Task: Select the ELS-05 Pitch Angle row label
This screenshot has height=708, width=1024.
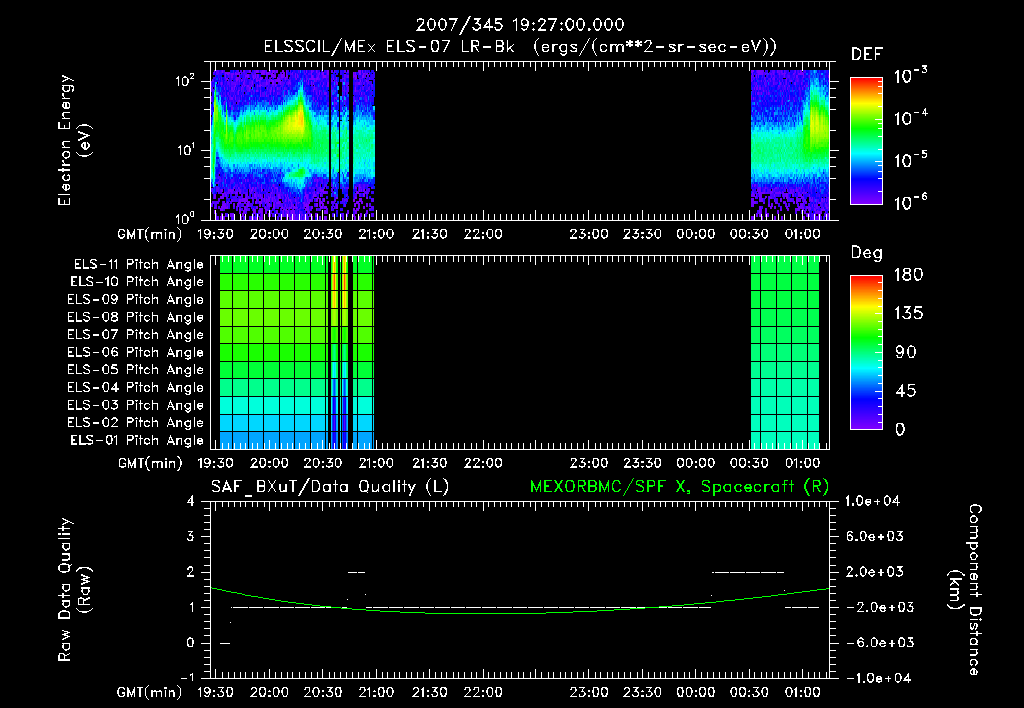Action: (135, 370)
